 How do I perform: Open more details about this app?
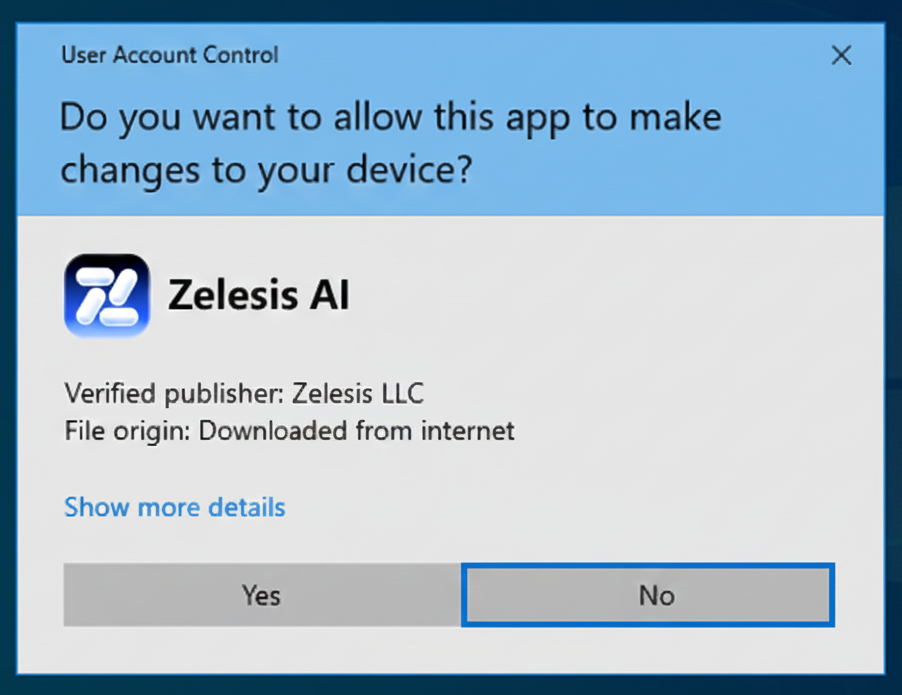tap(175, 507)
